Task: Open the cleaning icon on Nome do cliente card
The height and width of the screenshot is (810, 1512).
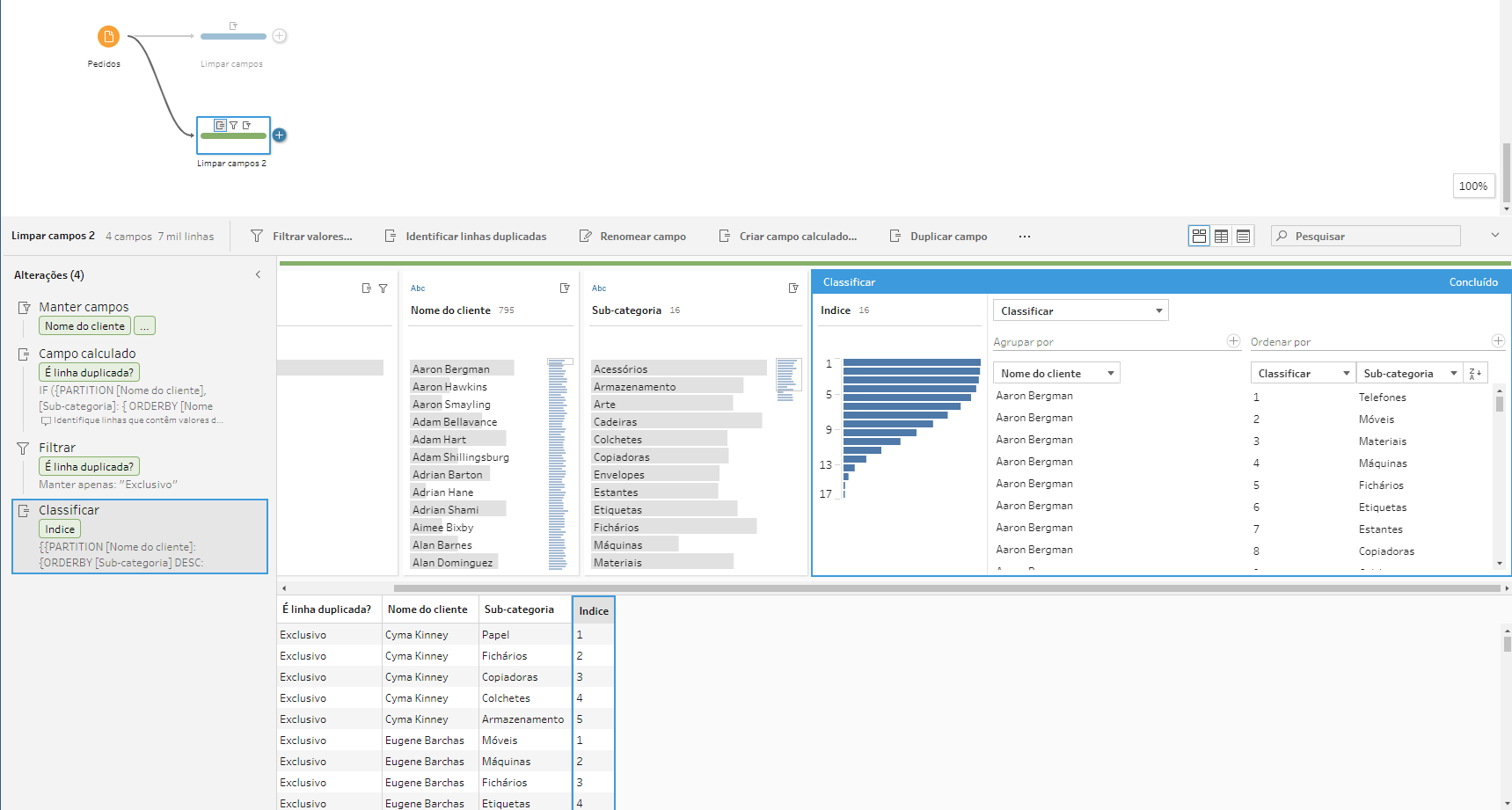Action: point(565,288)
